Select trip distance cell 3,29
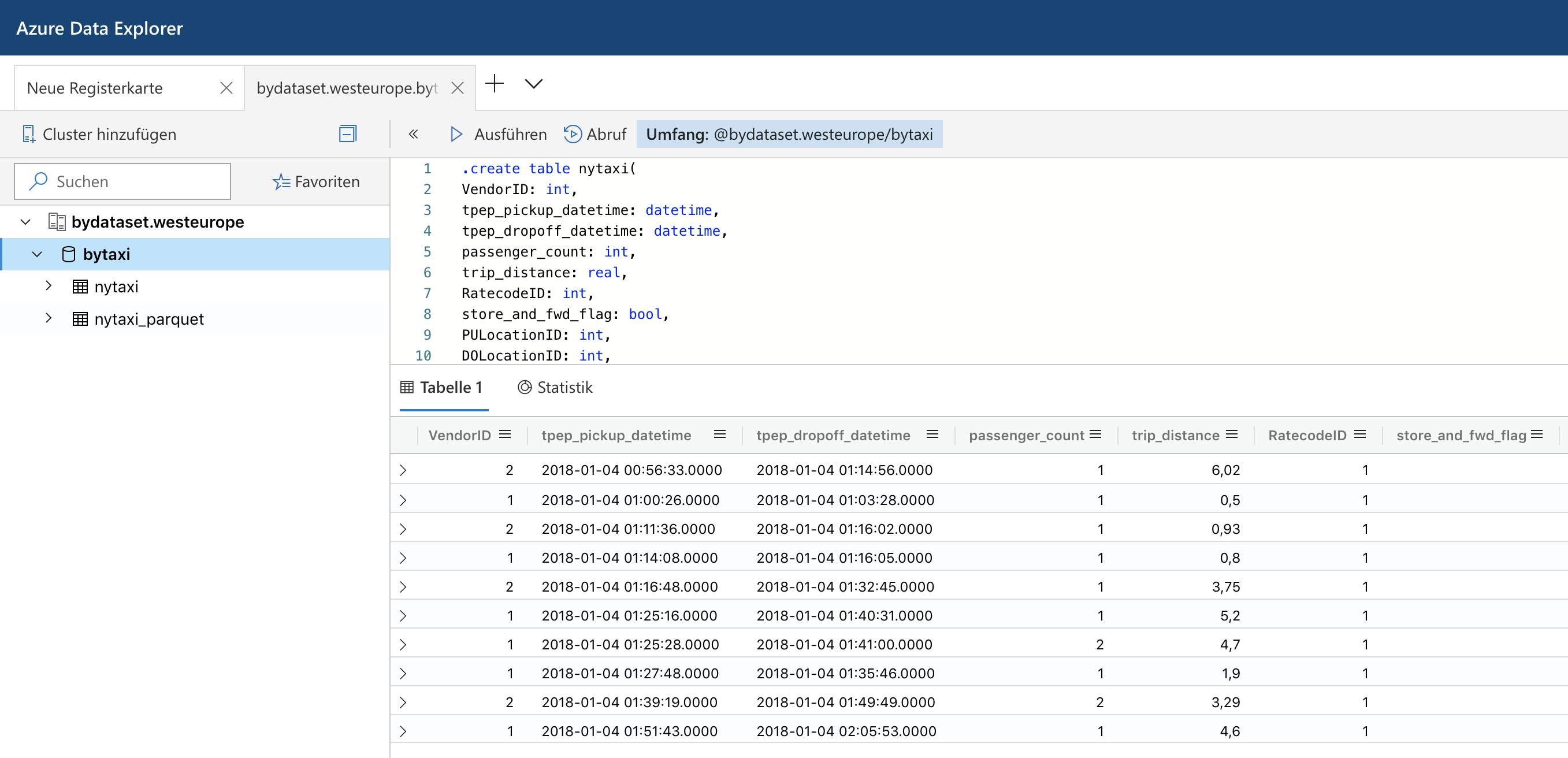Screen dimensions: 1568x758 tap(1225, 702)
